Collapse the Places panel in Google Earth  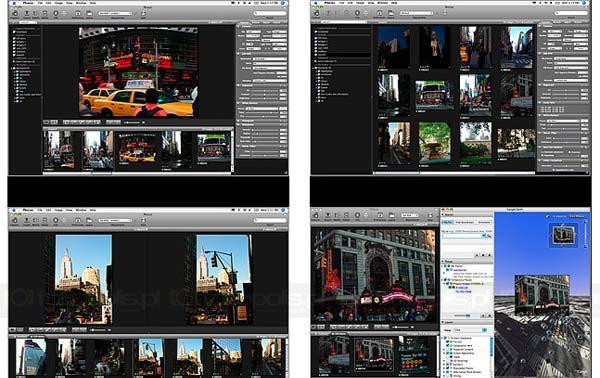pyautogui.click(x=443, y=261)
